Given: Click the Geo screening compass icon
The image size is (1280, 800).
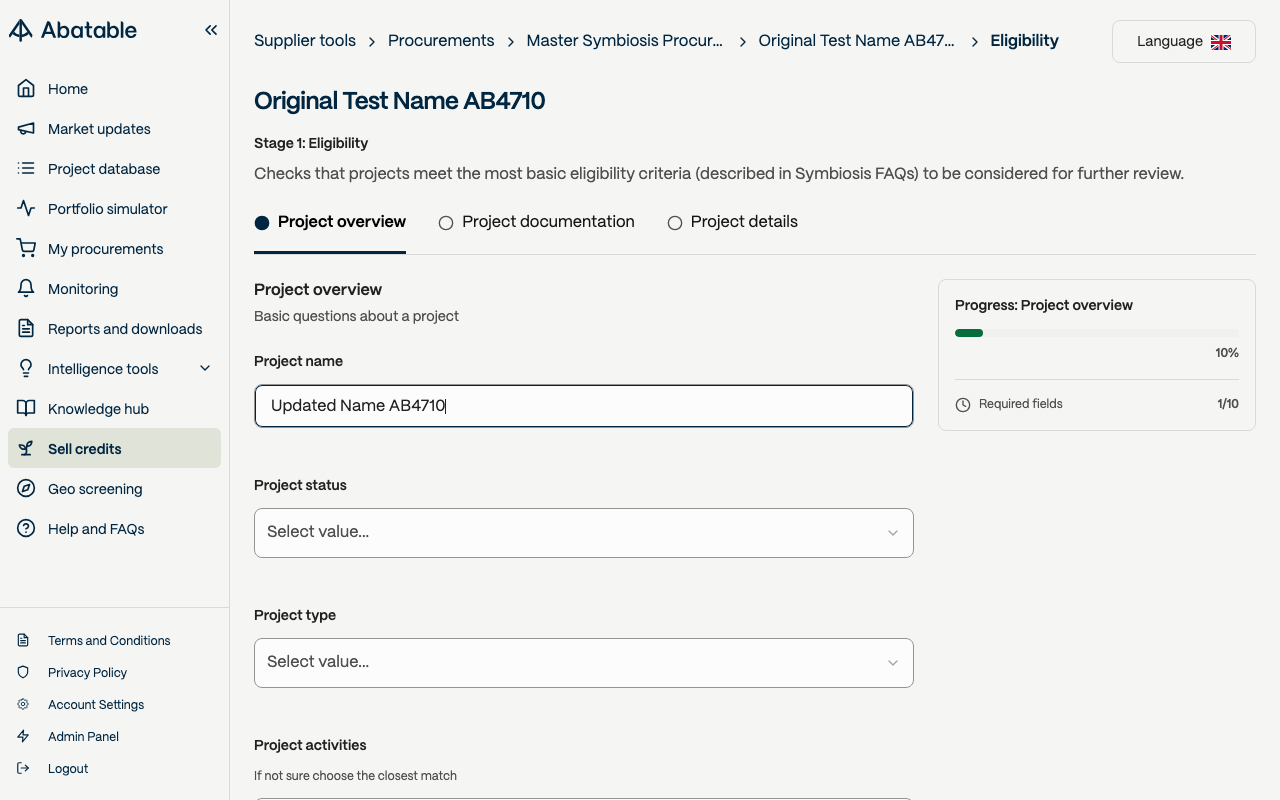Looking at the screenshot, I should click(x=26, y=489).
